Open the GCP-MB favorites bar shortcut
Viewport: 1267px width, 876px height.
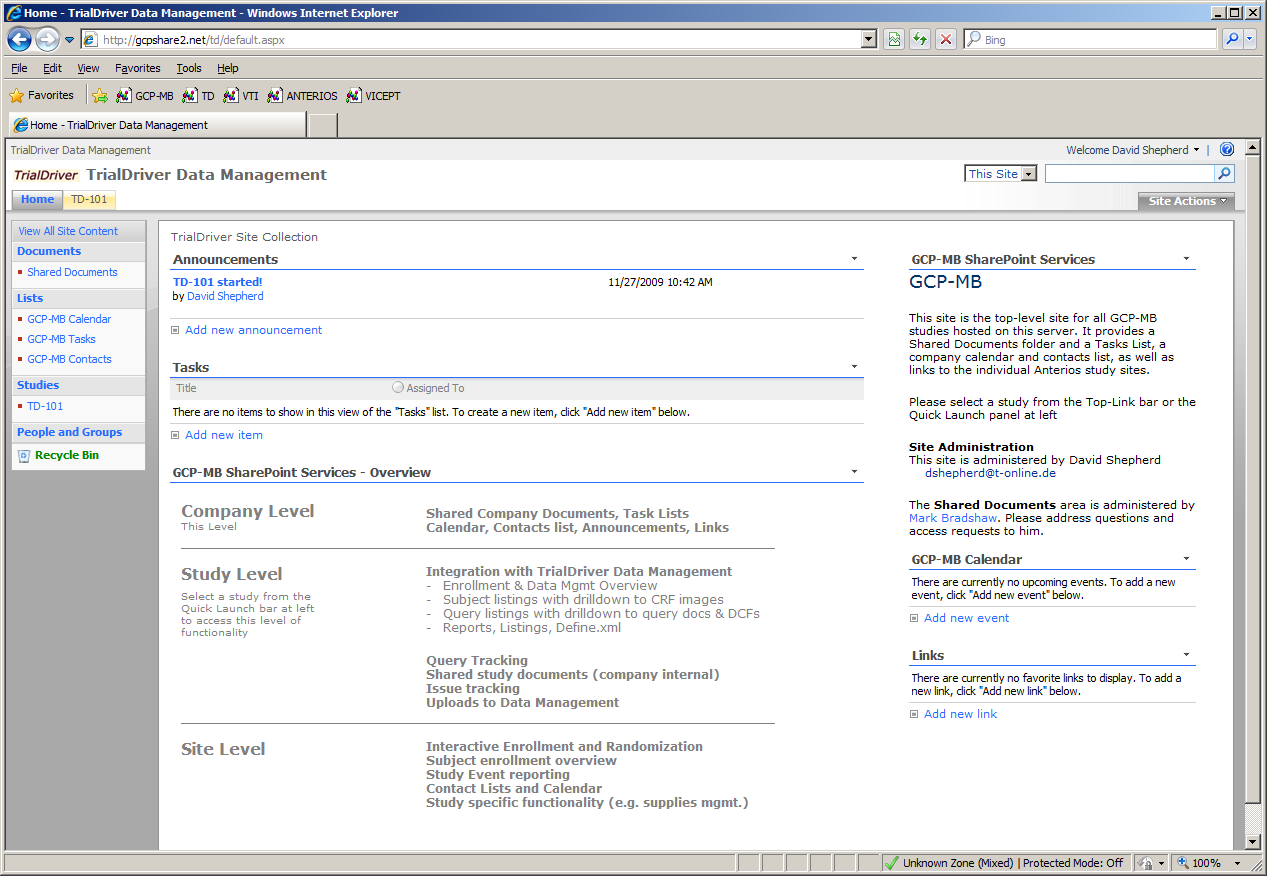point(145,96)
